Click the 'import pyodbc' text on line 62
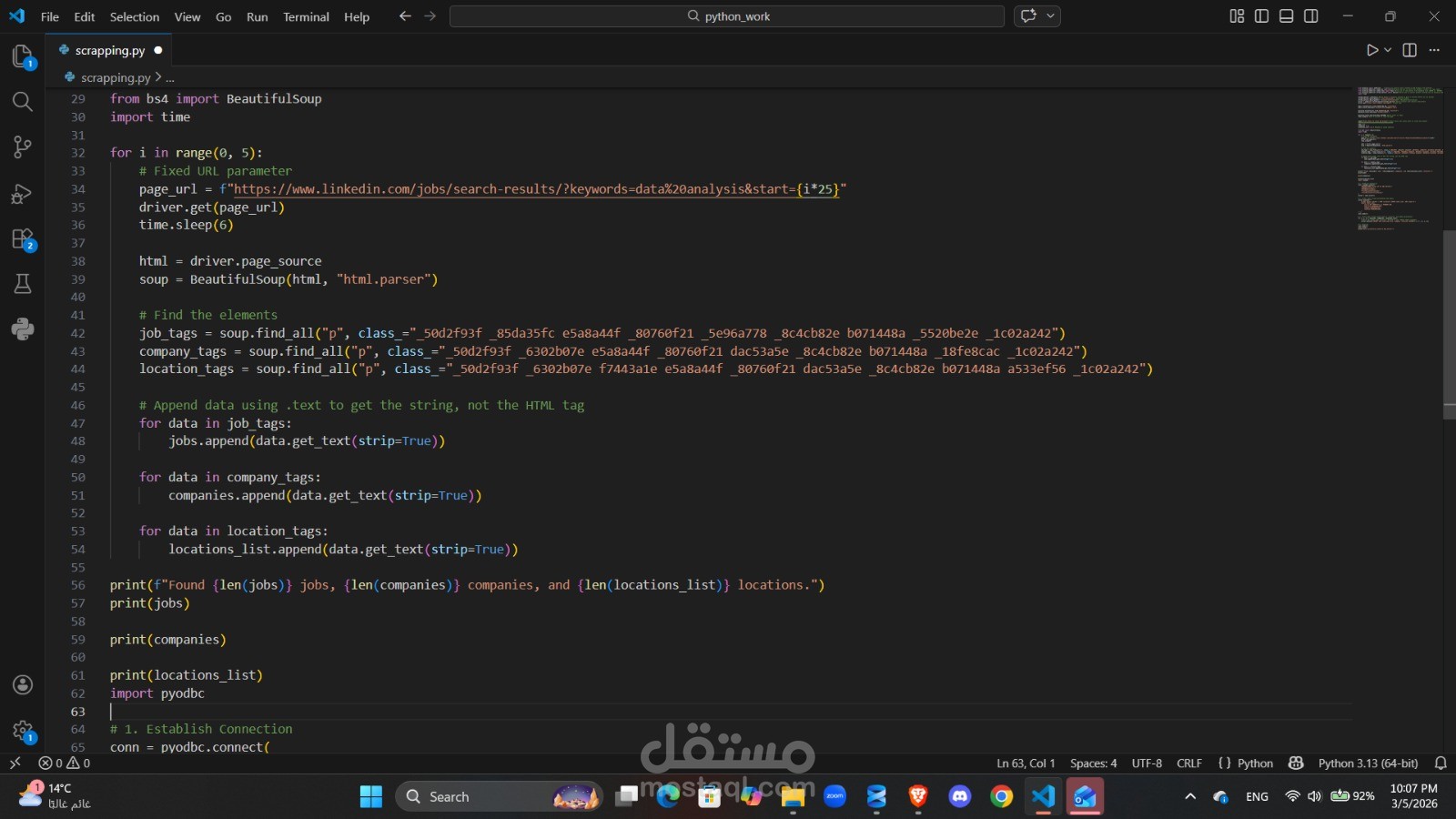The image size is (1456, 819). [x=157, y=693]
